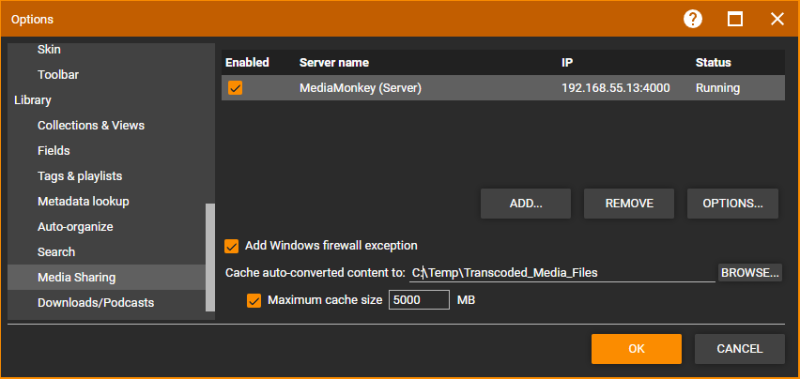Viewport: 800px width, 379px height.
Task: Close the Options dialog with X
Action: (777, 19)
